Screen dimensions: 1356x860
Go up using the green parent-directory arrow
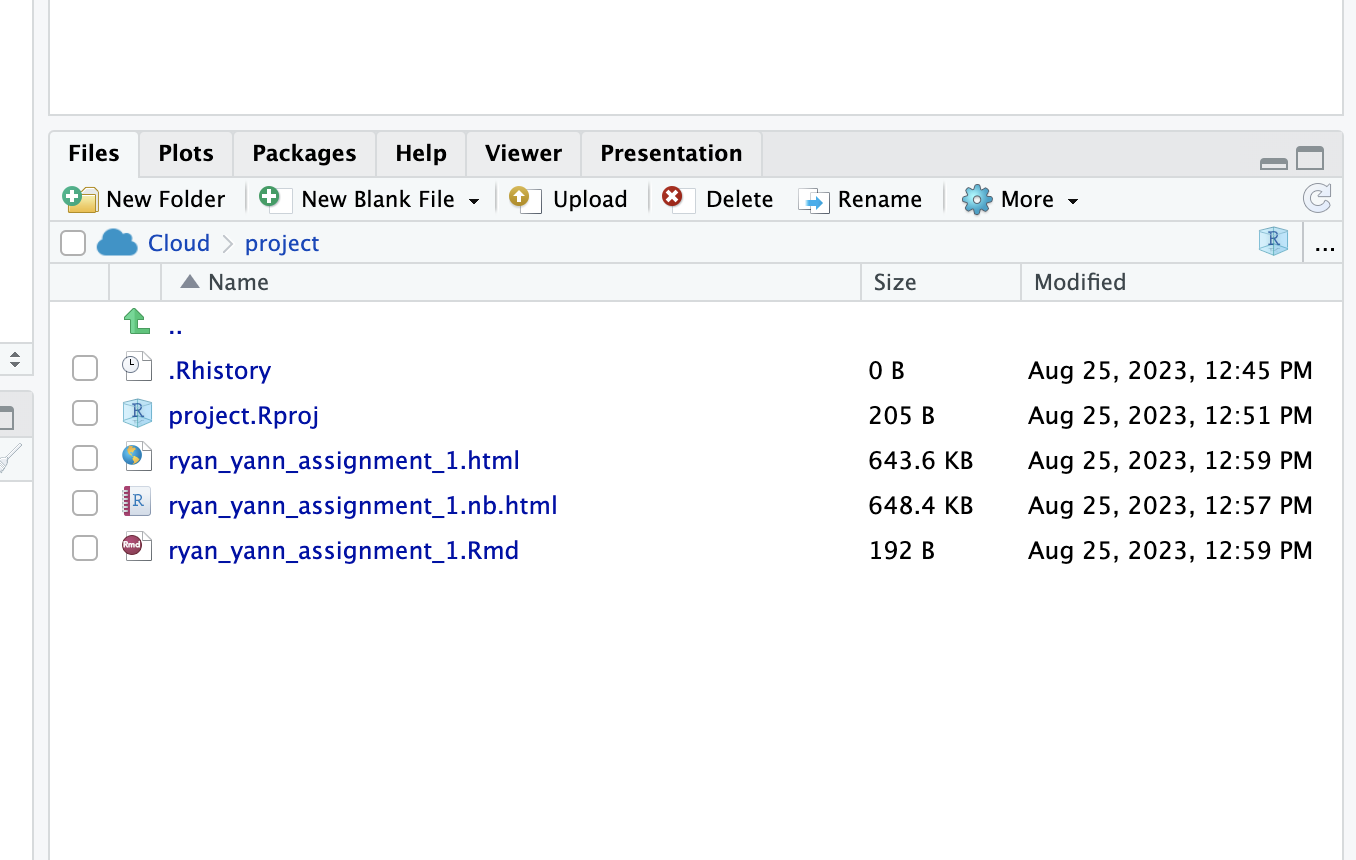tap(136, 323)
